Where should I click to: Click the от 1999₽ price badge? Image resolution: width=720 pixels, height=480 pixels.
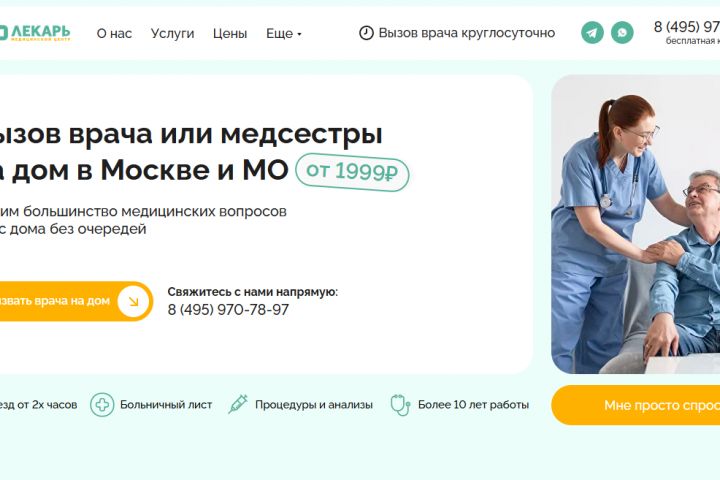click(352, 172)
